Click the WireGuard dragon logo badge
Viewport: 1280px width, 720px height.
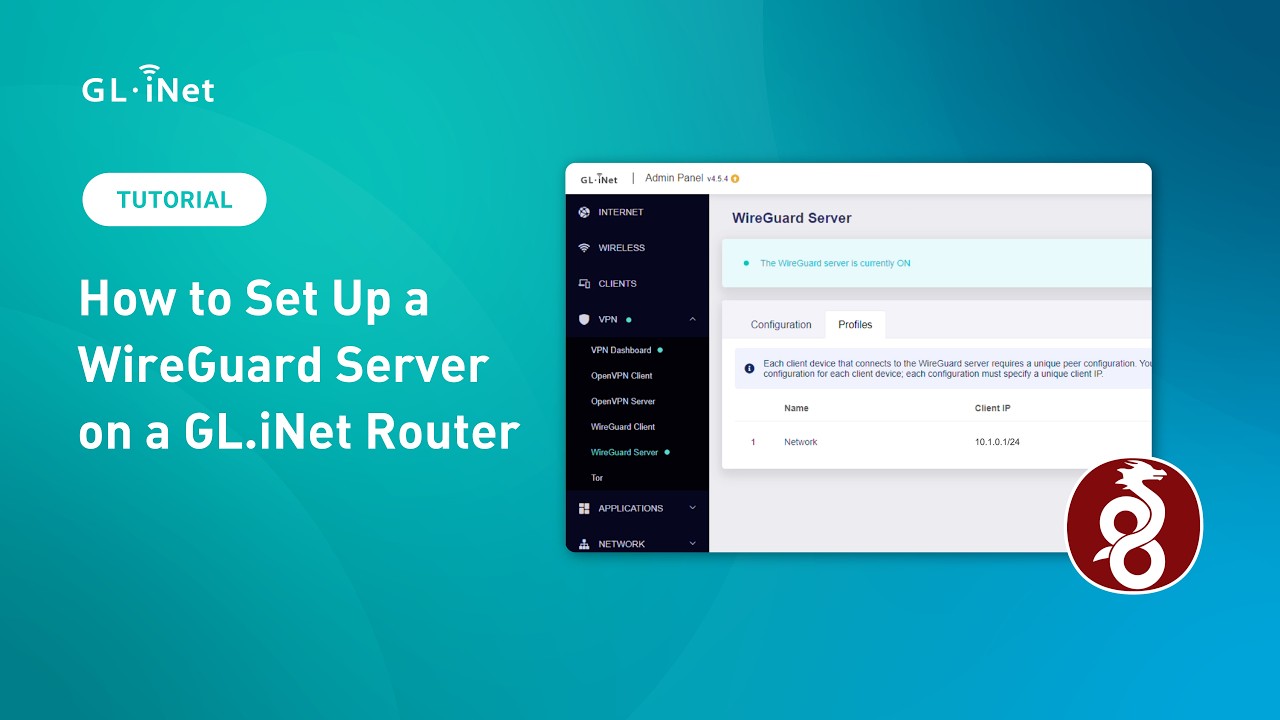(x=1134, y=524)
